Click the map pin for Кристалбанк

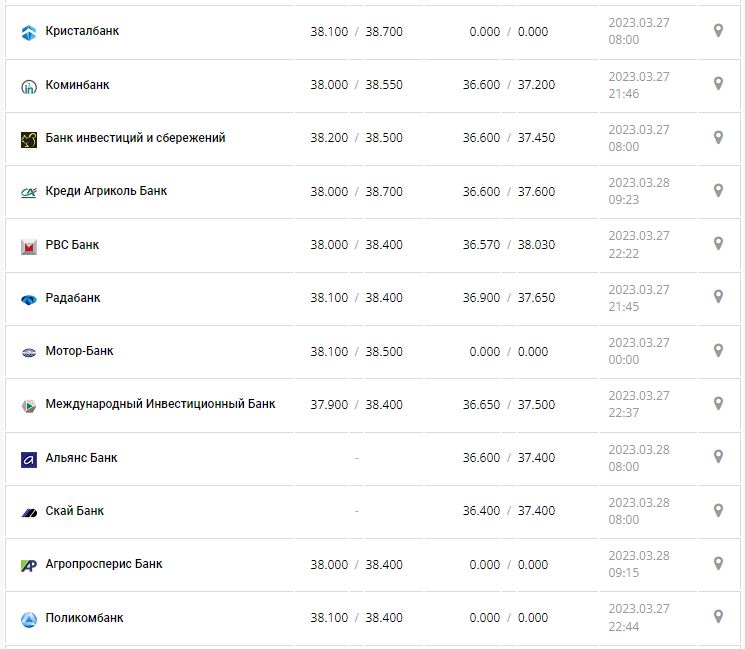pyautogui.click(x=717, y=31)
